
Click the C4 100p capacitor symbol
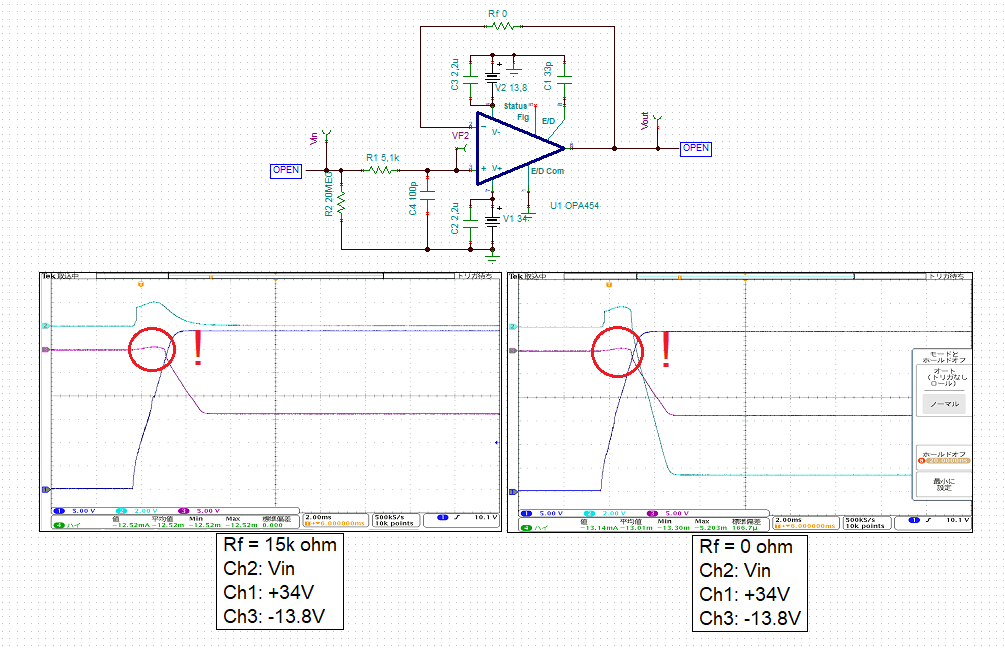(425, 195)
